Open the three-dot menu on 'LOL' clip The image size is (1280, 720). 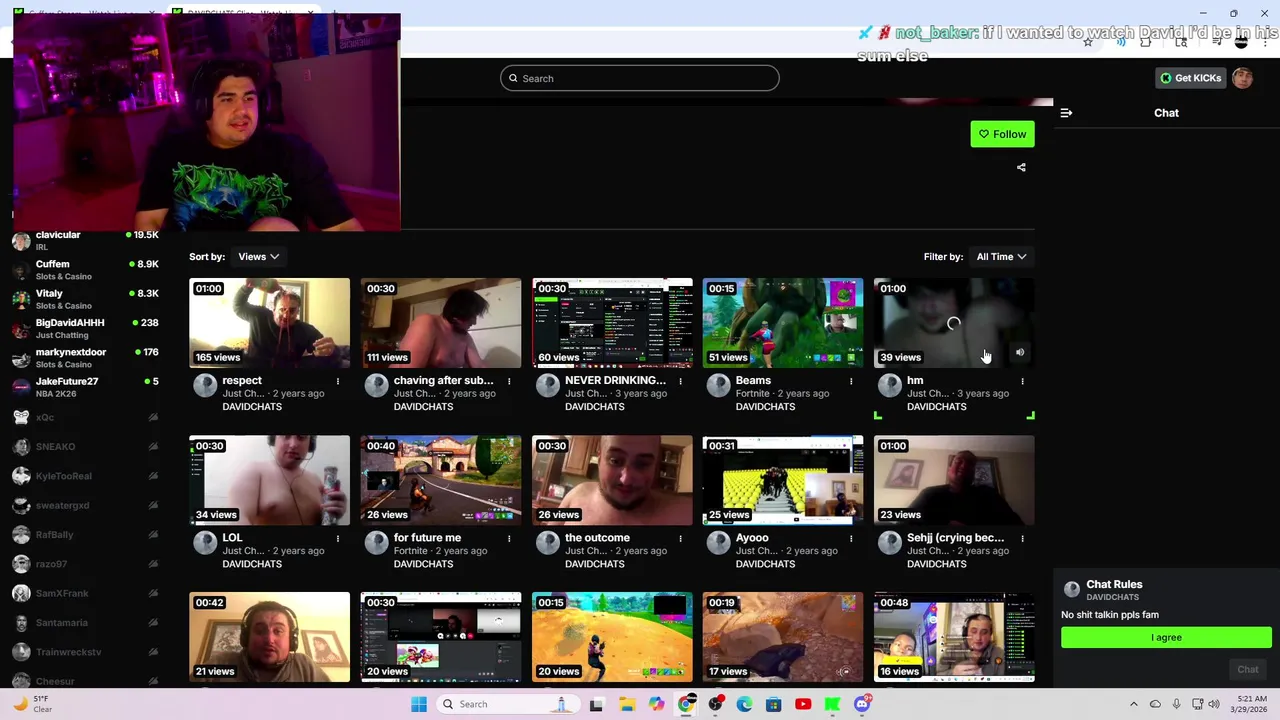[x=338, y=538]
